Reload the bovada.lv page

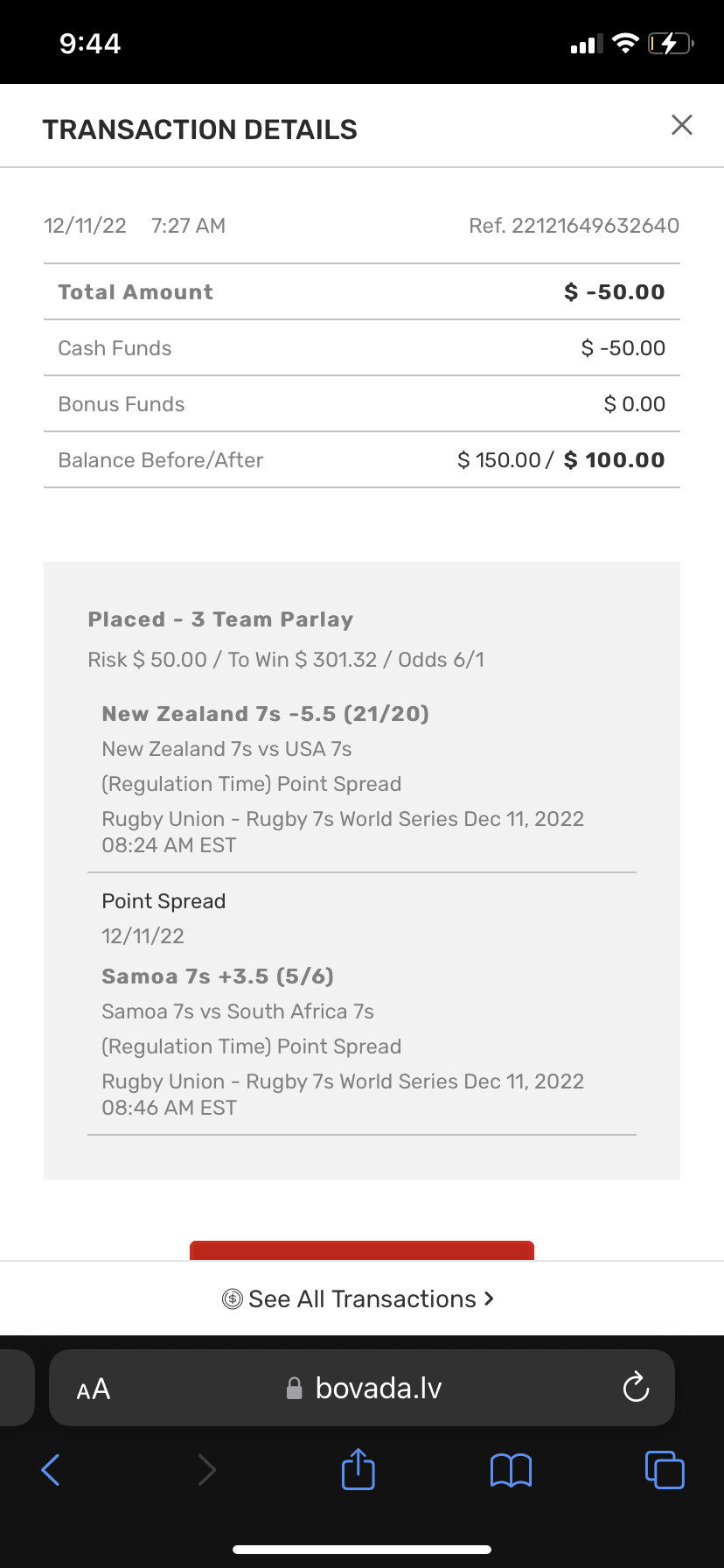636,1388
